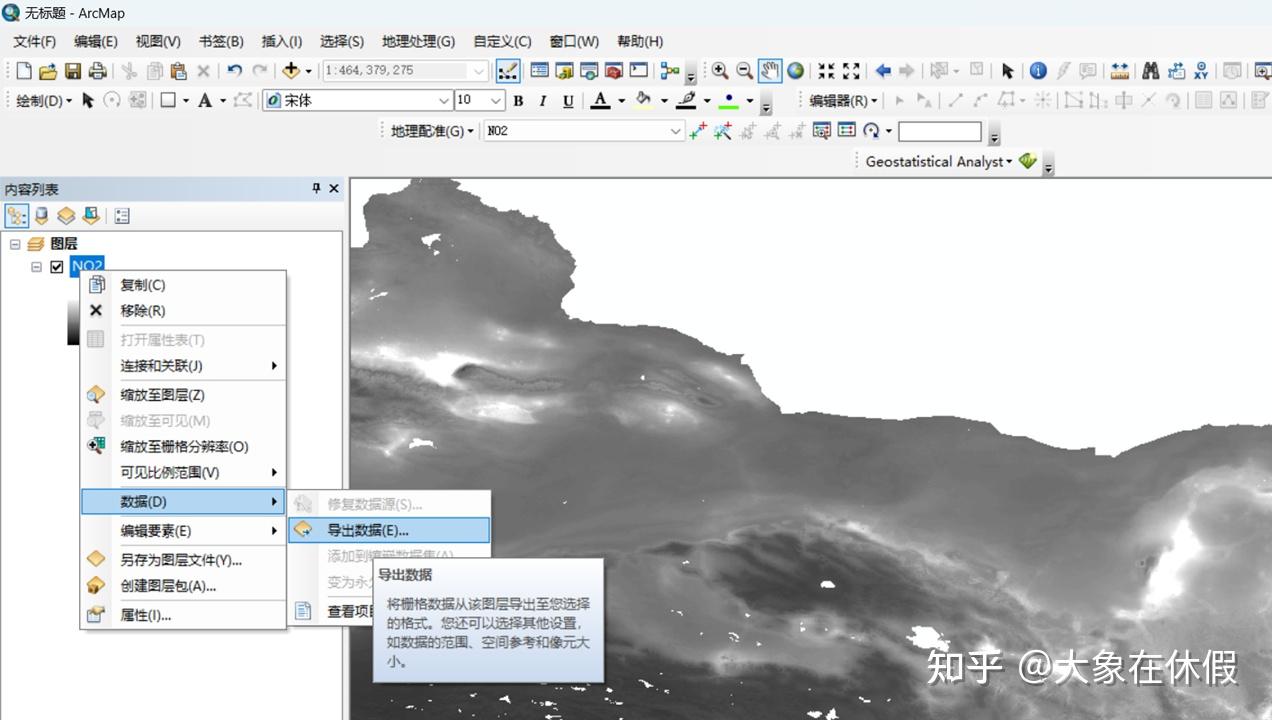
Task: Toggle visibility of the NO2 layer
Action: pyautogui.click(x=57, y=266)
